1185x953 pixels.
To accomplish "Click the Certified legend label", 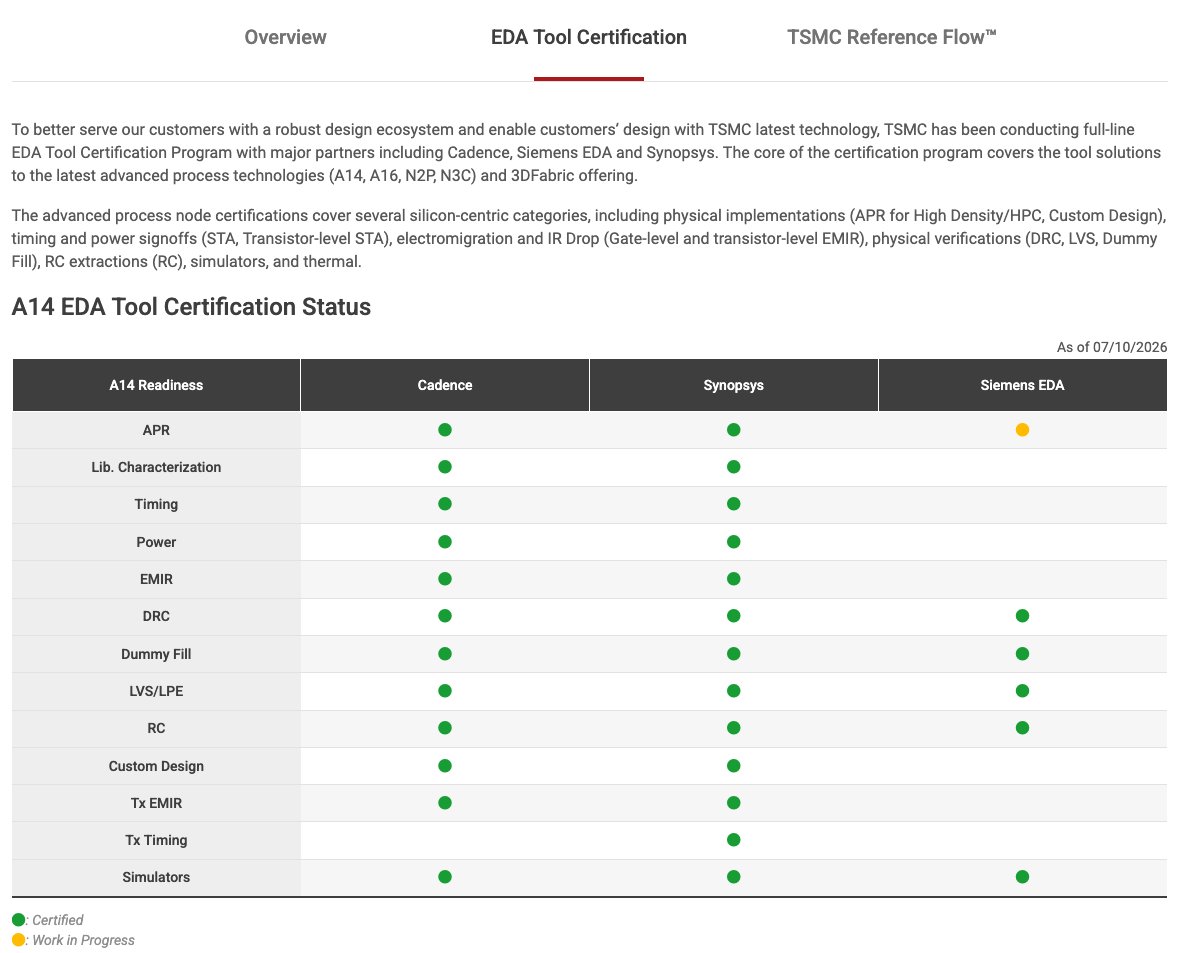I will [x=57, y=920].
